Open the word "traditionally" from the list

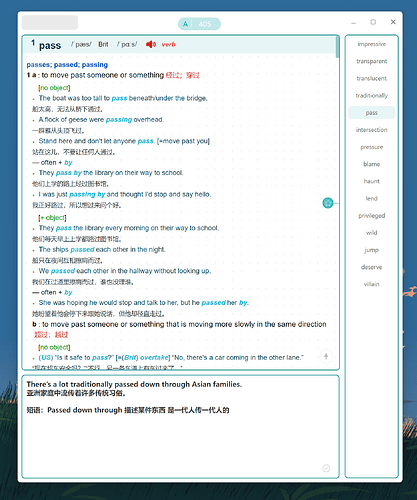(x=371, y=96)
